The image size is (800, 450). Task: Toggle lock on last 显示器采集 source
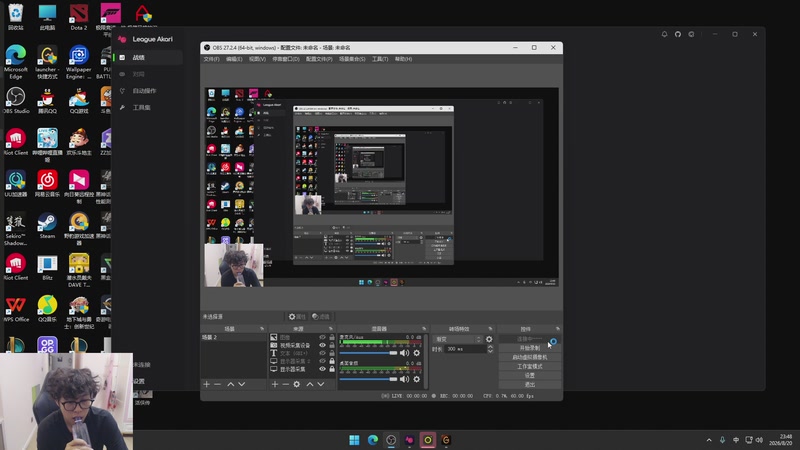pyautogui.click(x=332, y=369)
